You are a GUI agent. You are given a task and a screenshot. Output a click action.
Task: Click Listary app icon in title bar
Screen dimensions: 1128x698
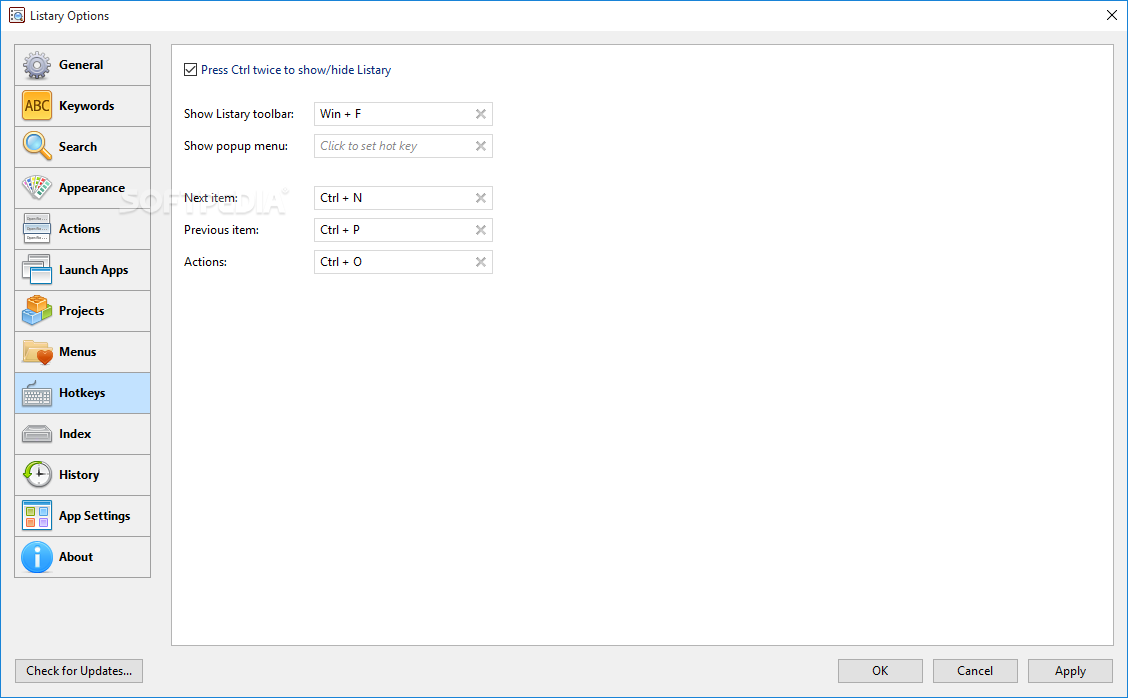click(x=17, y=15)
